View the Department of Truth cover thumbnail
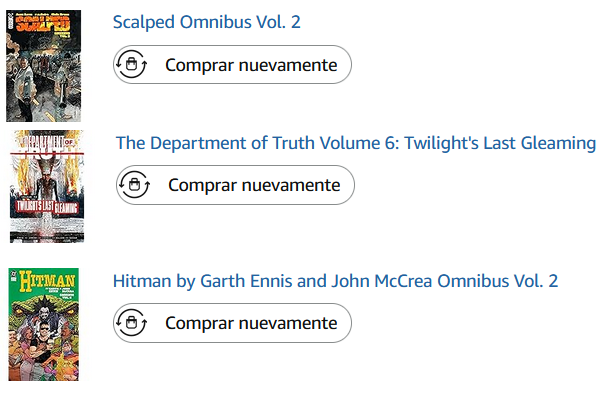The image size is (601, 400). (x=47, y=186)
